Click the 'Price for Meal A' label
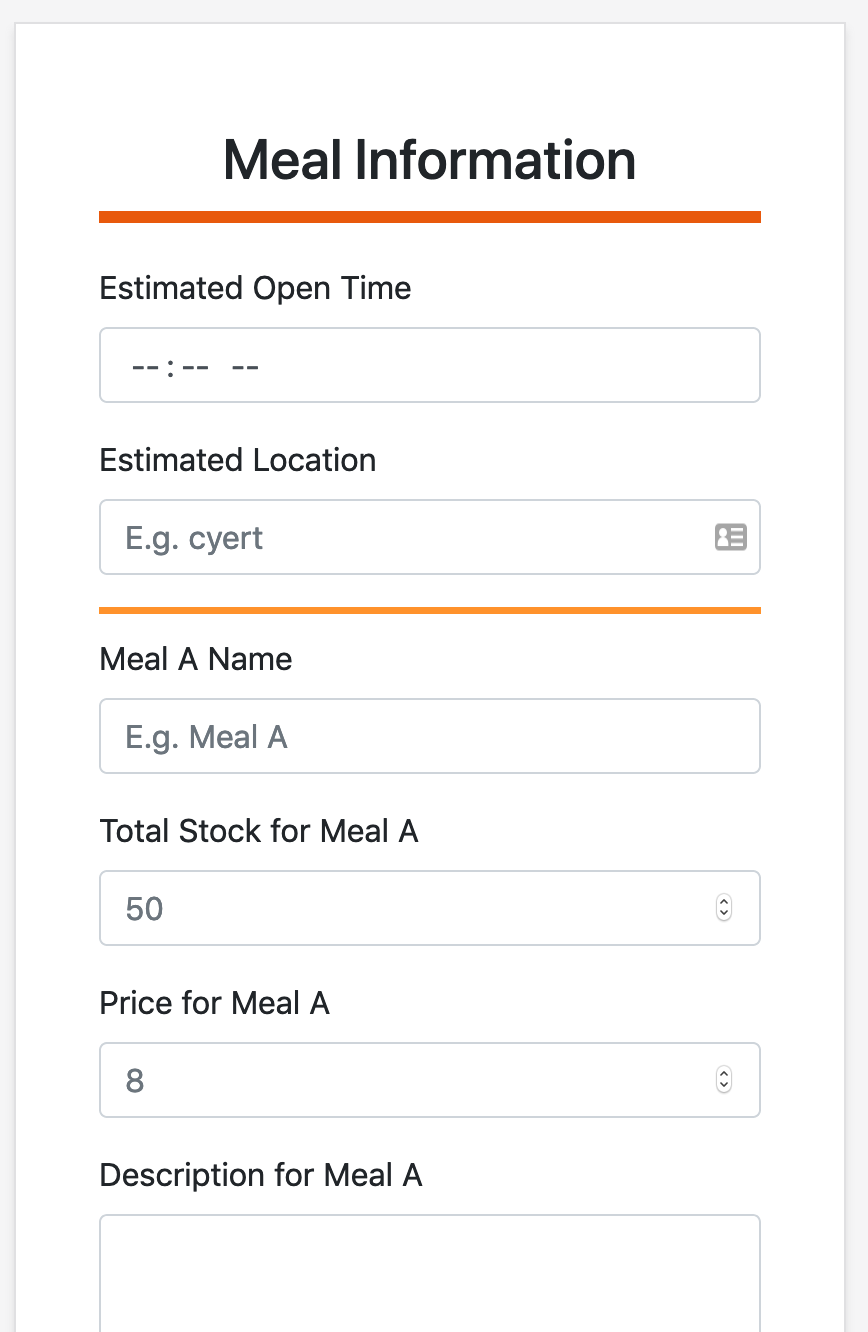The image size is (868, 1332). (214, 1003)
